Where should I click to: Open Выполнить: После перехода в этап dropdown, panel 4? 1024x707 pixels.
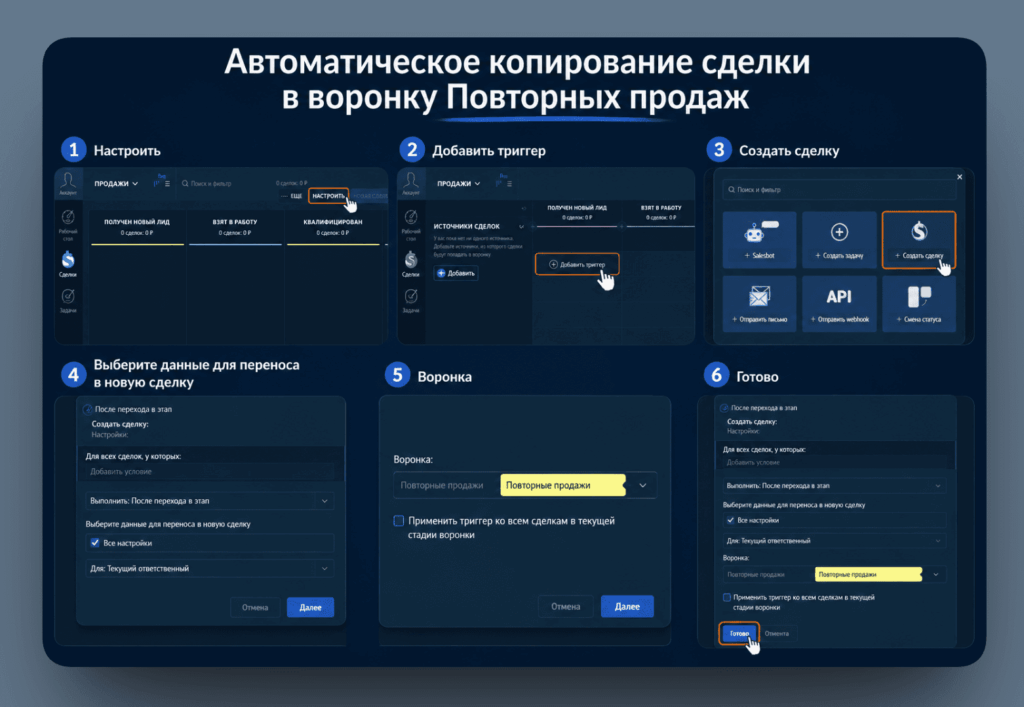(x=209, y=501)
